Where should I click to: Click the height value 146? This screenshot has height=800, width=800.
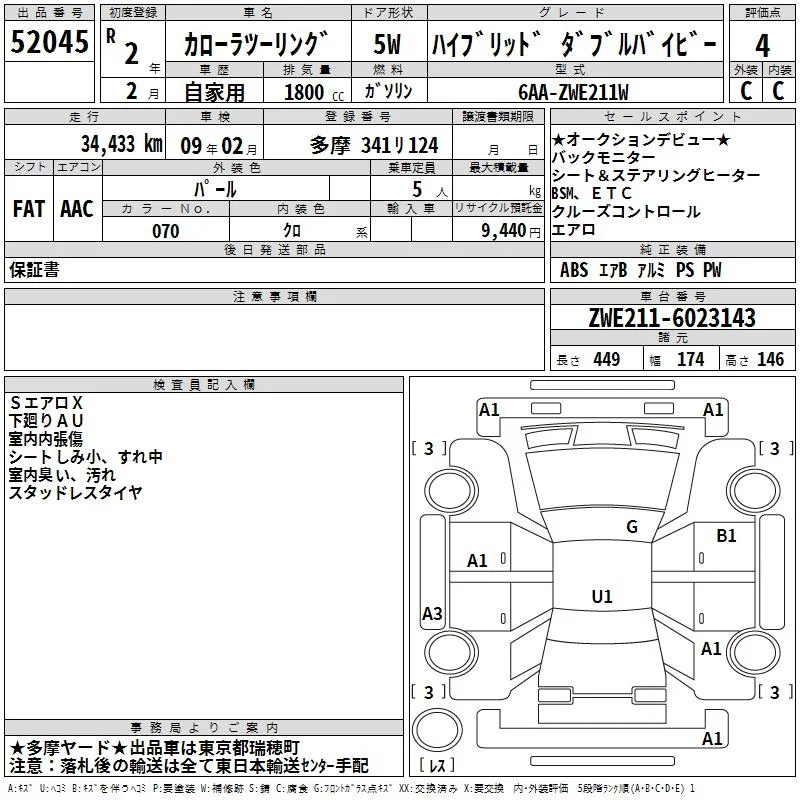click(770, 359)
